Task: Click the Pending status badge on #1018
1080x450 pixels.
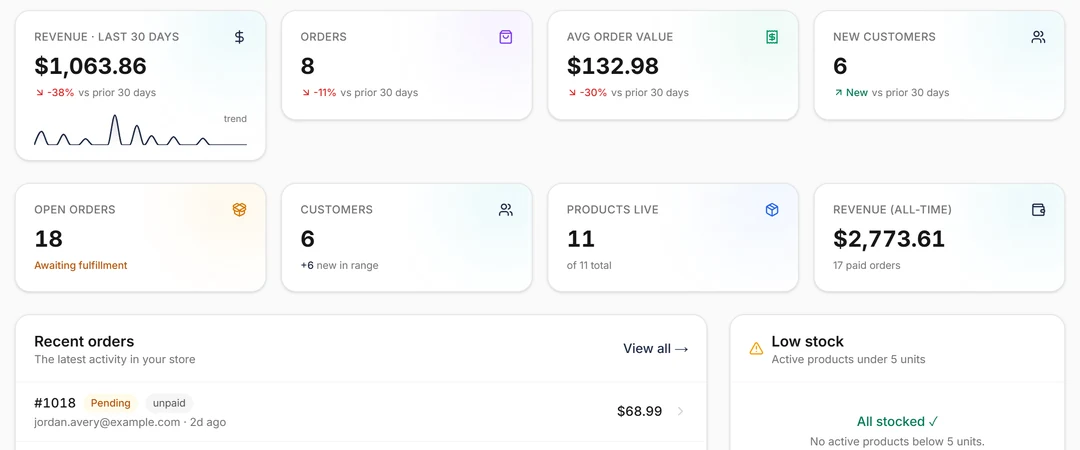Action: 111,403
